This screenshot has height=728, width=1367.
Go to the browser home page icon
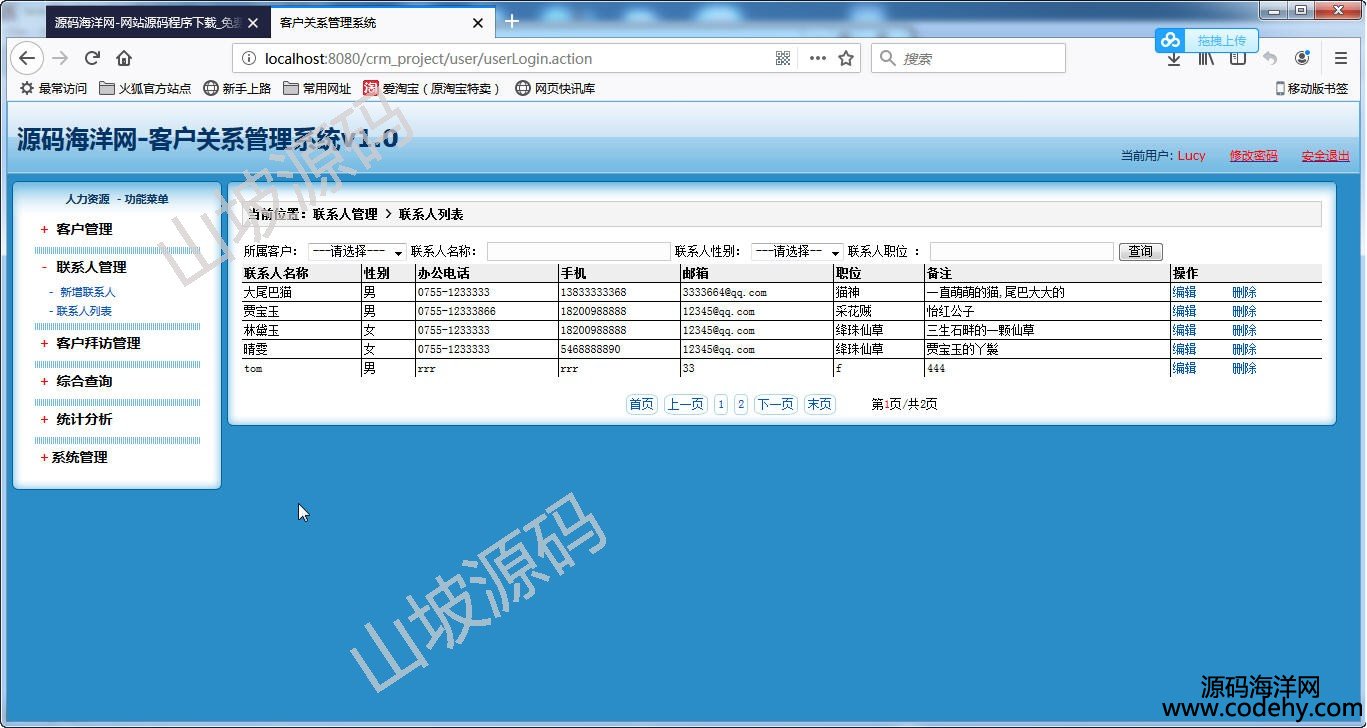click(124, 58)
